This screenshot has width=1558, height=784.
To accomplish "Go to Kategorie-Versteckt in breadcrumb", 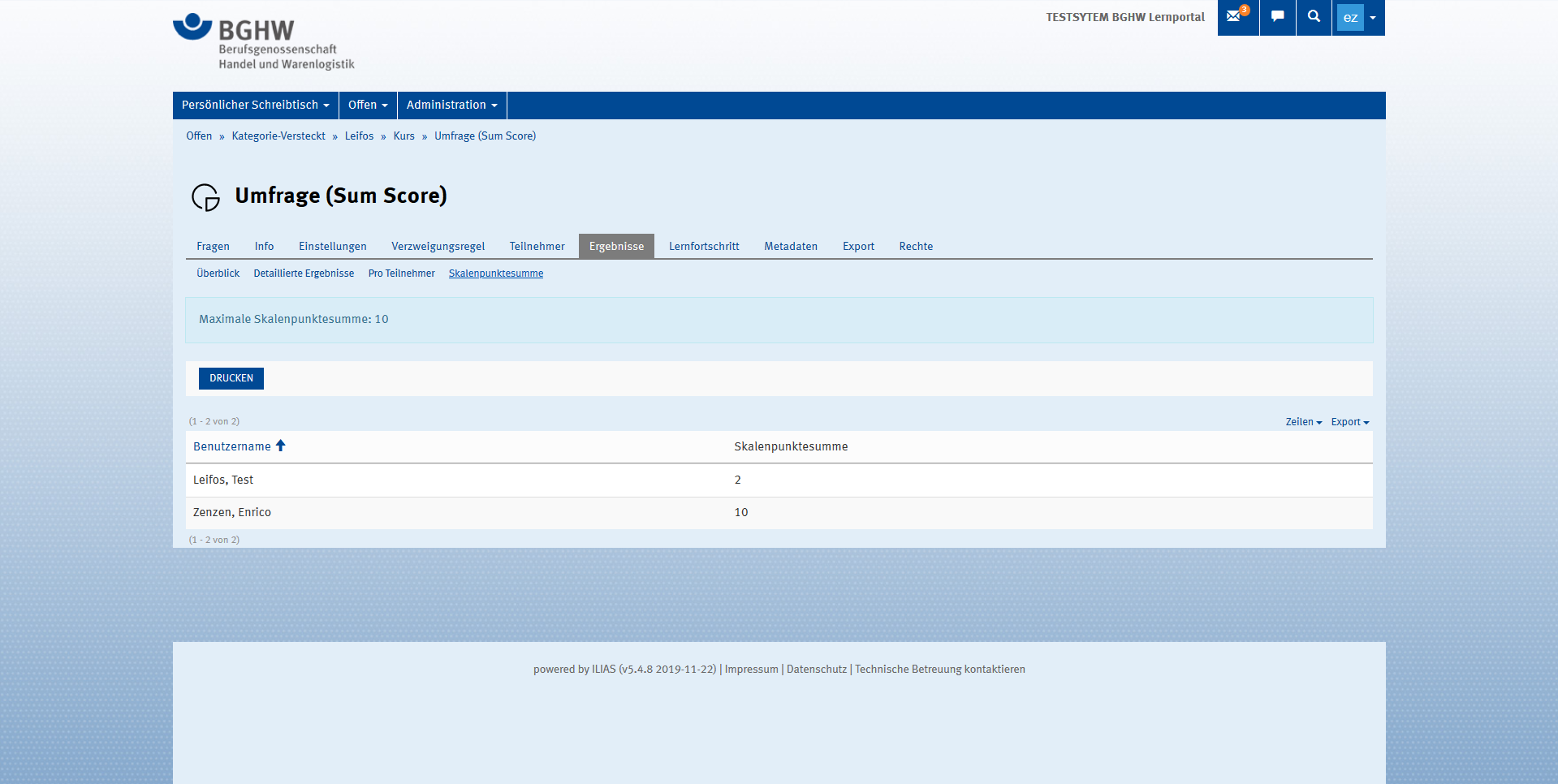I will pyautogui.click(x=278, y=136).
